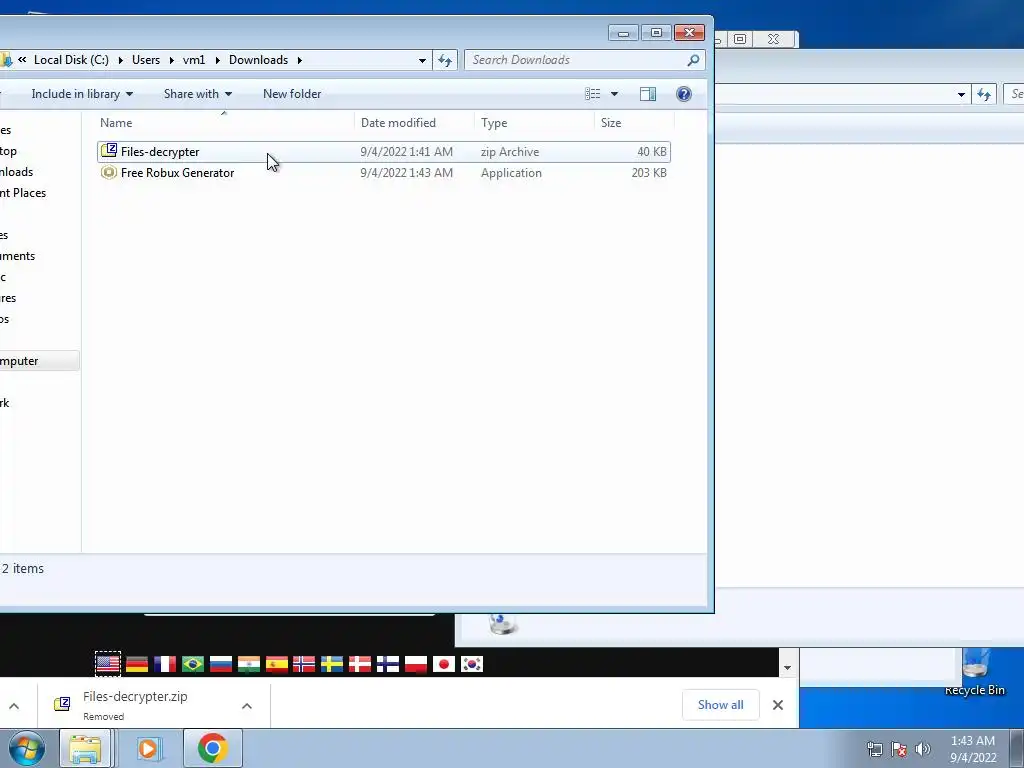Open Action Center flag in tray
Screen dimensions: 1024x768
pyautogui.click(x=899, y=749)
